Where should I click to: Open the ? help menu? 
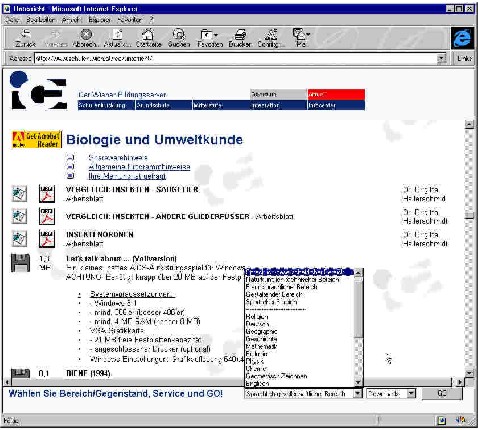coord(152,20)
